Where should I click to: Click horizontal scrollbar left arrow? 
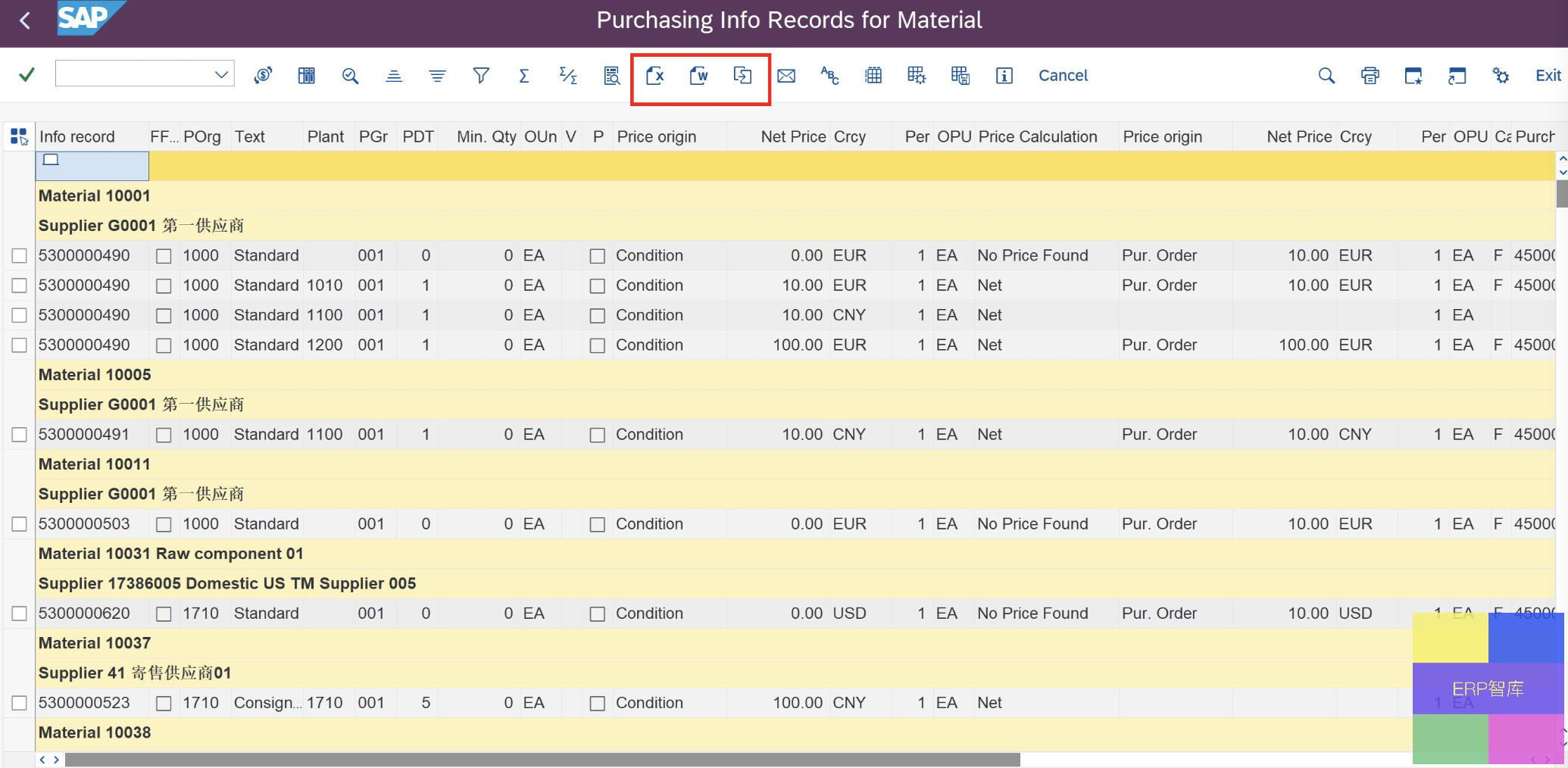coord(42,760)
